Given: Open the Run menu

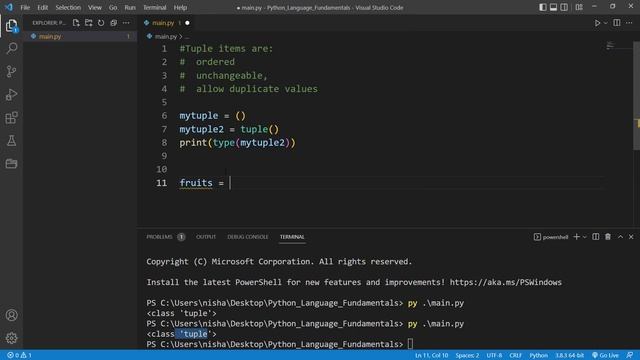Looking at the screenshot, I should click(x=130, y=7).
